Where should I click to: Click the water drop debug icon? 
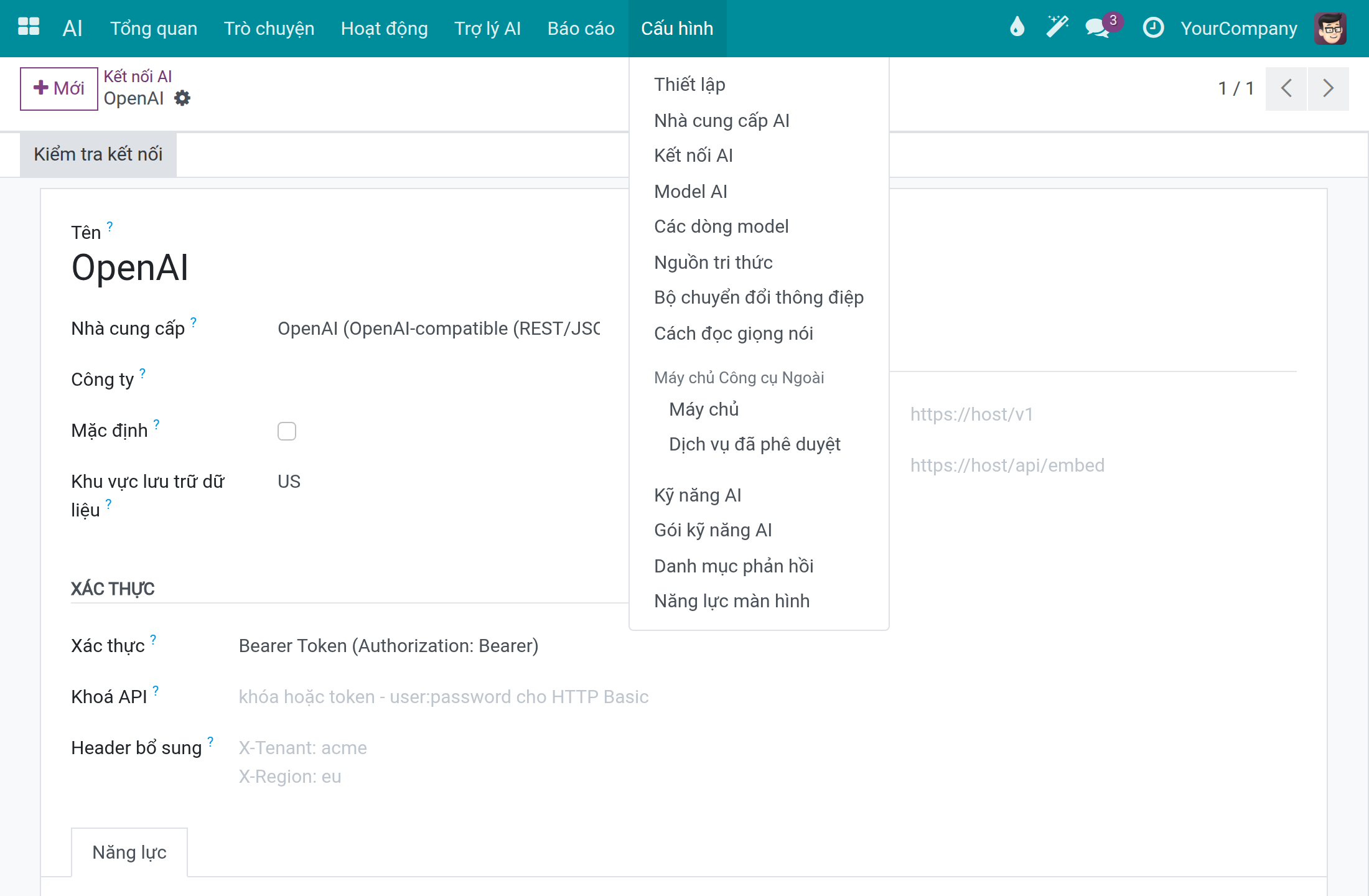(x=1017, y=28)
